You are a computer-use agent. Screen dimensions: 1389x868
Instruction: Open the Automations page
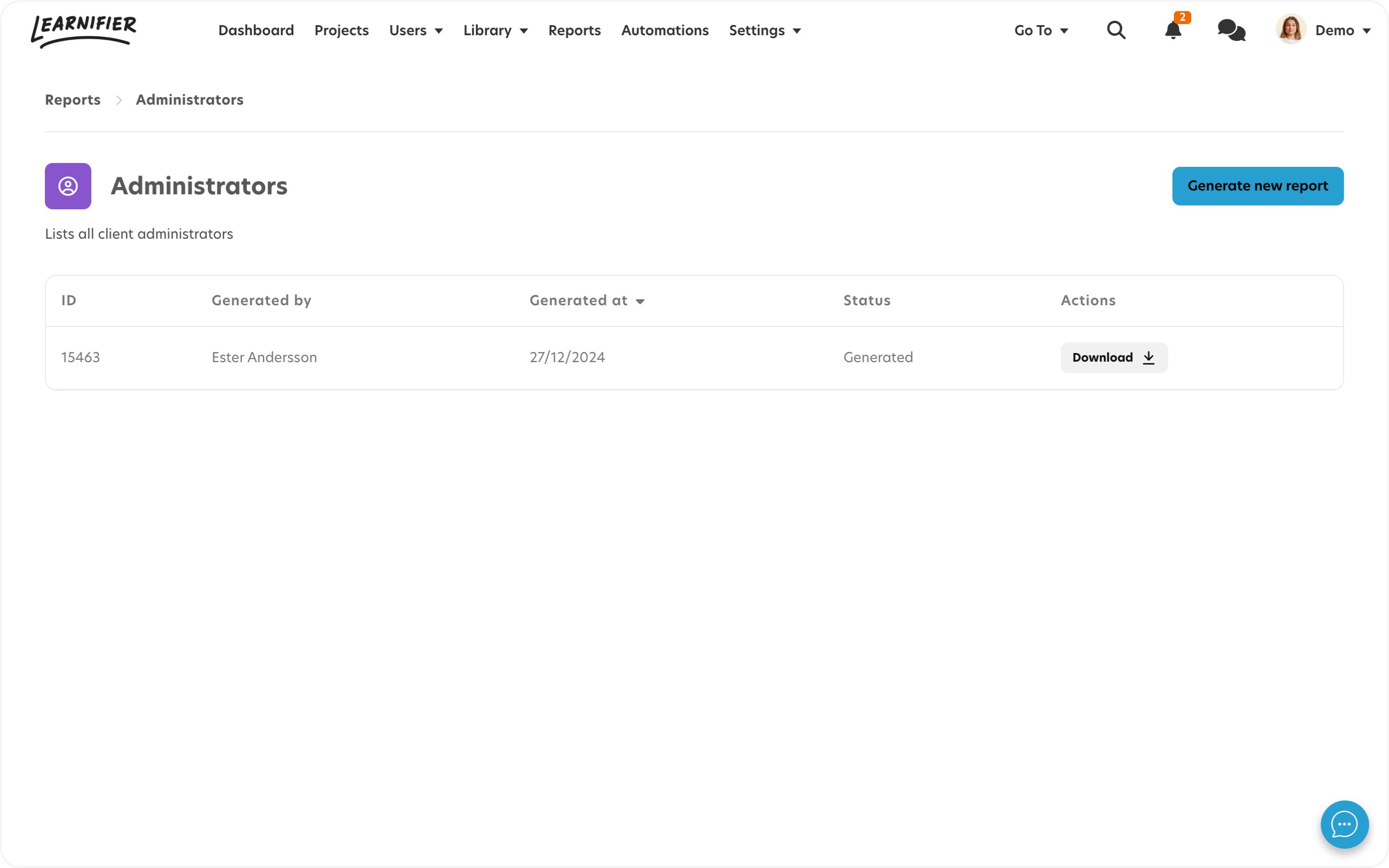coord(665,30)
